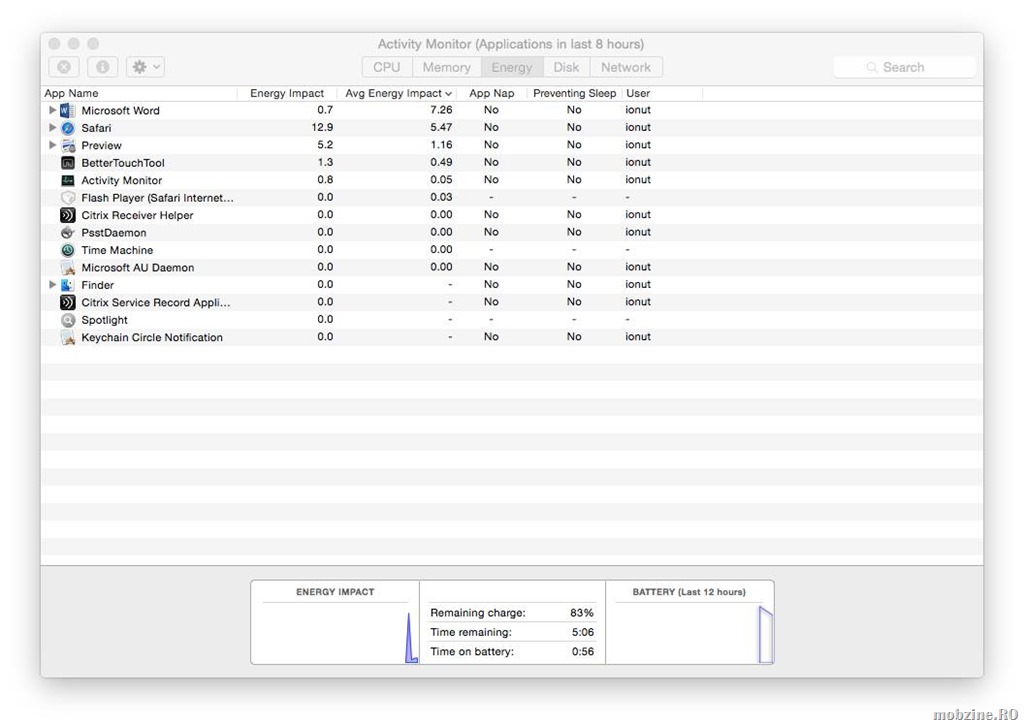Sort by App Nap column header

tap(492, 93)
